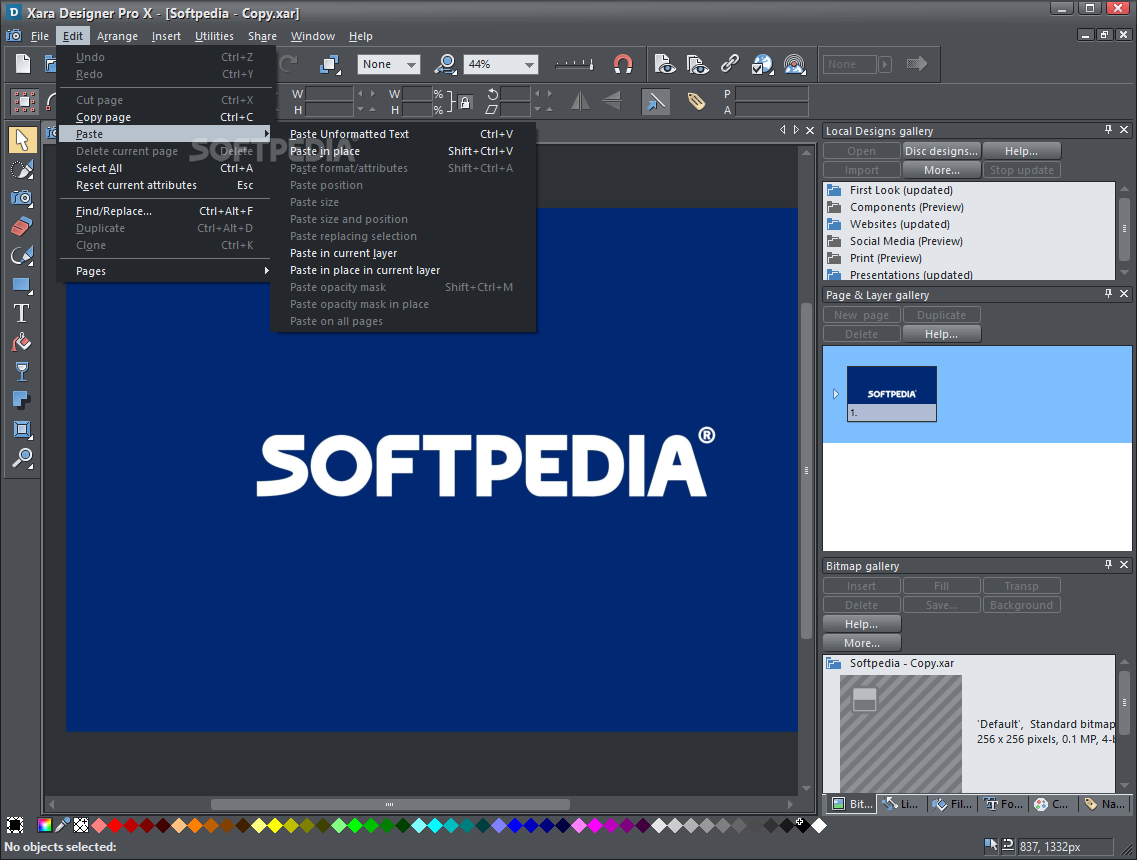
Task: Choose Select All in Edit menu
Action: click(167, 168)
